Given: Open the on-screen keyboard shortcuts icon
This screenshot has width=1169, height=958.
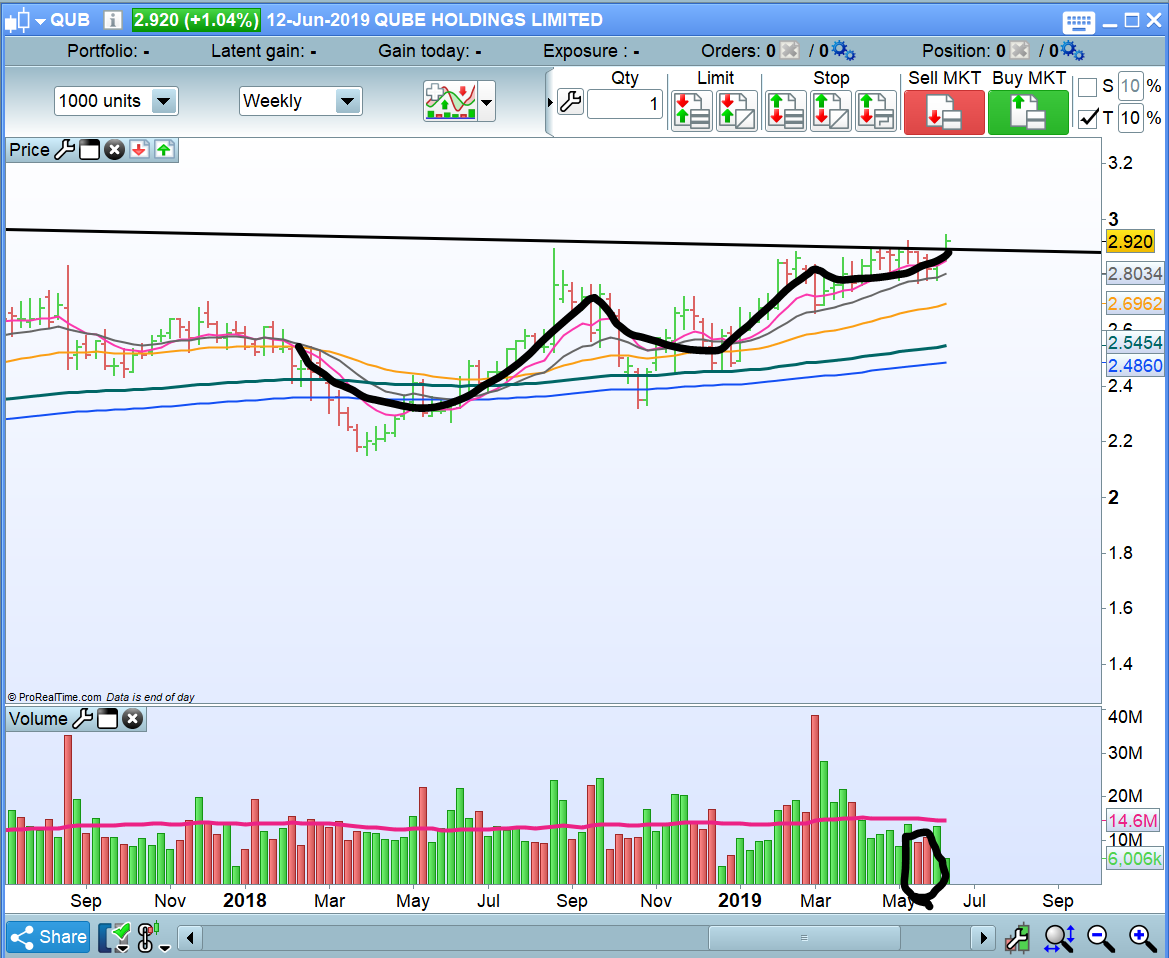Looking at the screenshot, I should click(1078, 21).
